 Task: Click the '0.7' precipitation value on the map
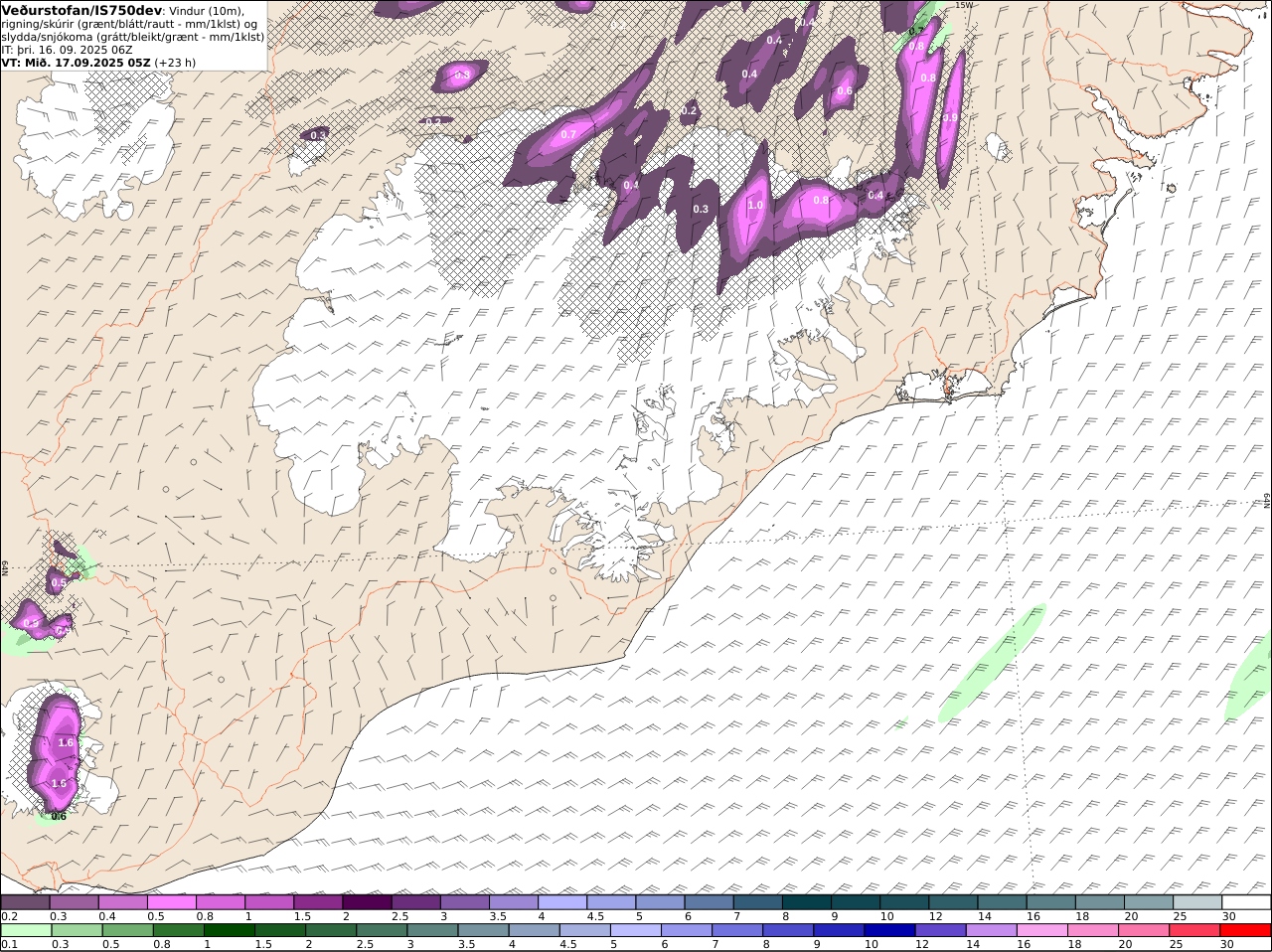568,134
